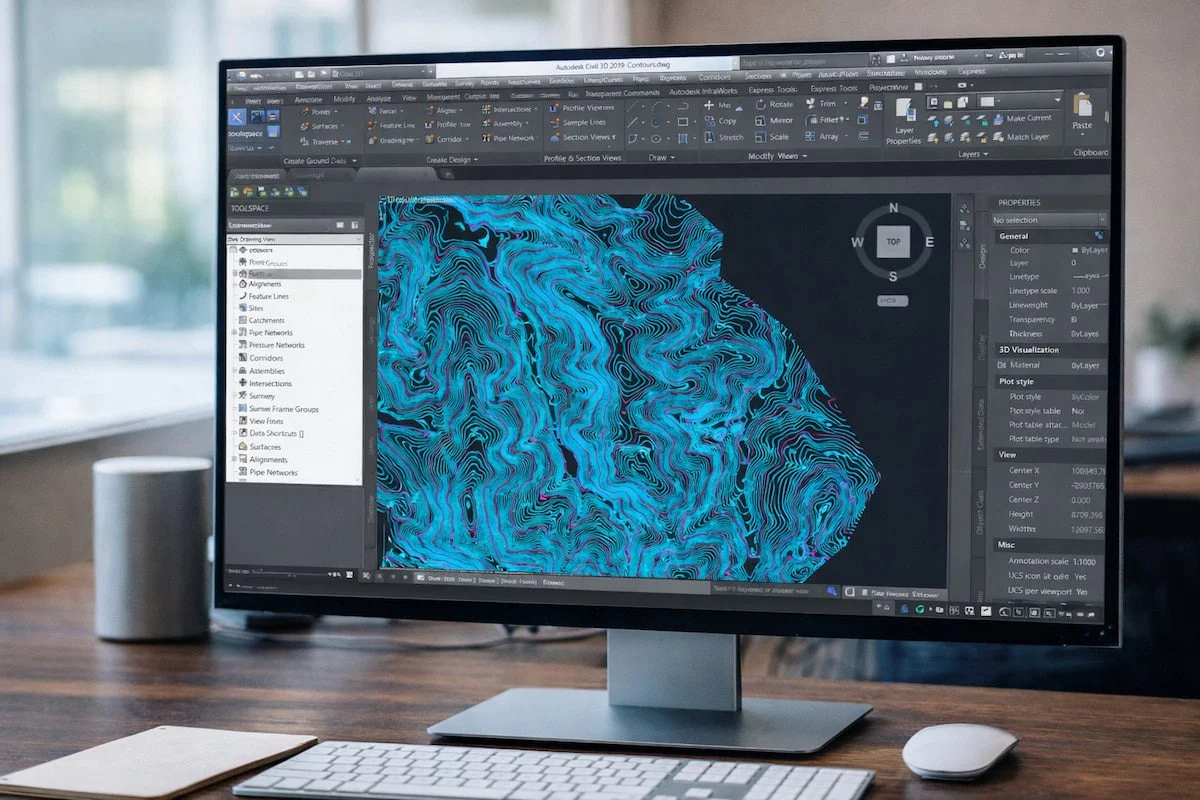The image size is (1200, 800).
Task: Select the Pipe Network ribbon tool
Action: [x=508, y=138]
